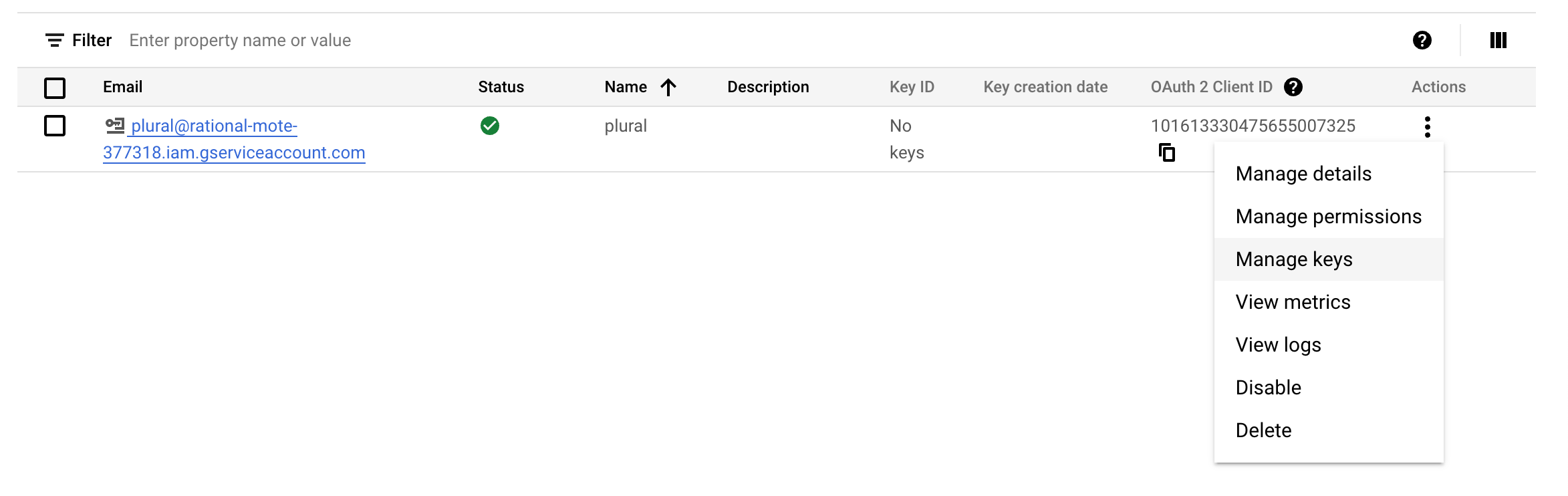Toggle the select-all header checkbox
This screenshot has width=1568, height=496.
tap(55, 88)
